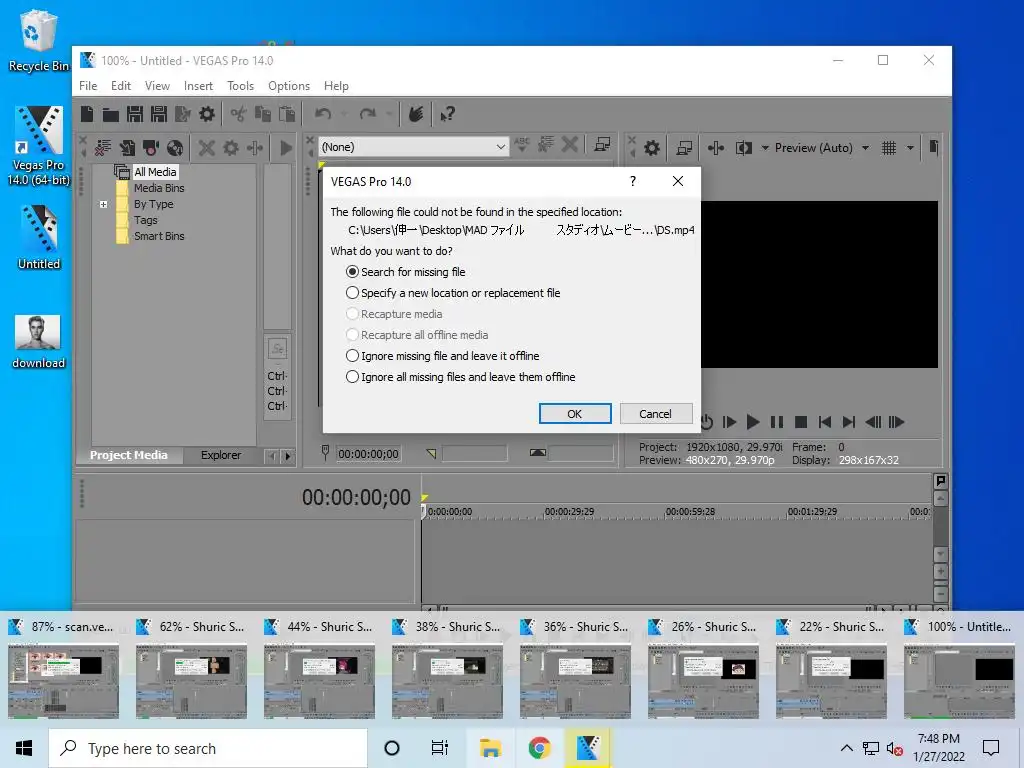Click Play From Start button in preview
Screen dimensions: 1024x768
pos(729,422)
